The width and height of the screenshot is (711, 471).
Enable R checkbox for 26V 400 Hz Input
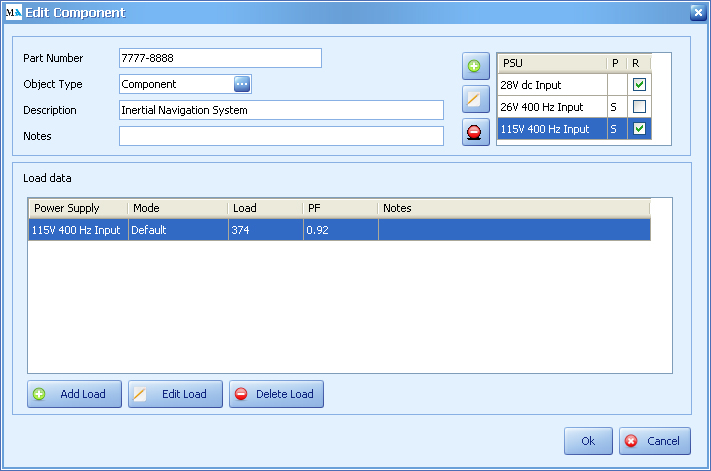tap(640, 107)
